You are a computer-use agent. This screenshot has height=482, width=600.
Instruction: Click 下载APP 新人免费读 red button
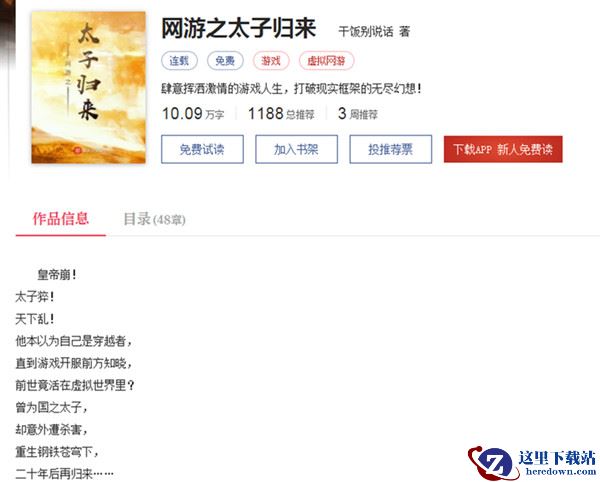point(503,149)
